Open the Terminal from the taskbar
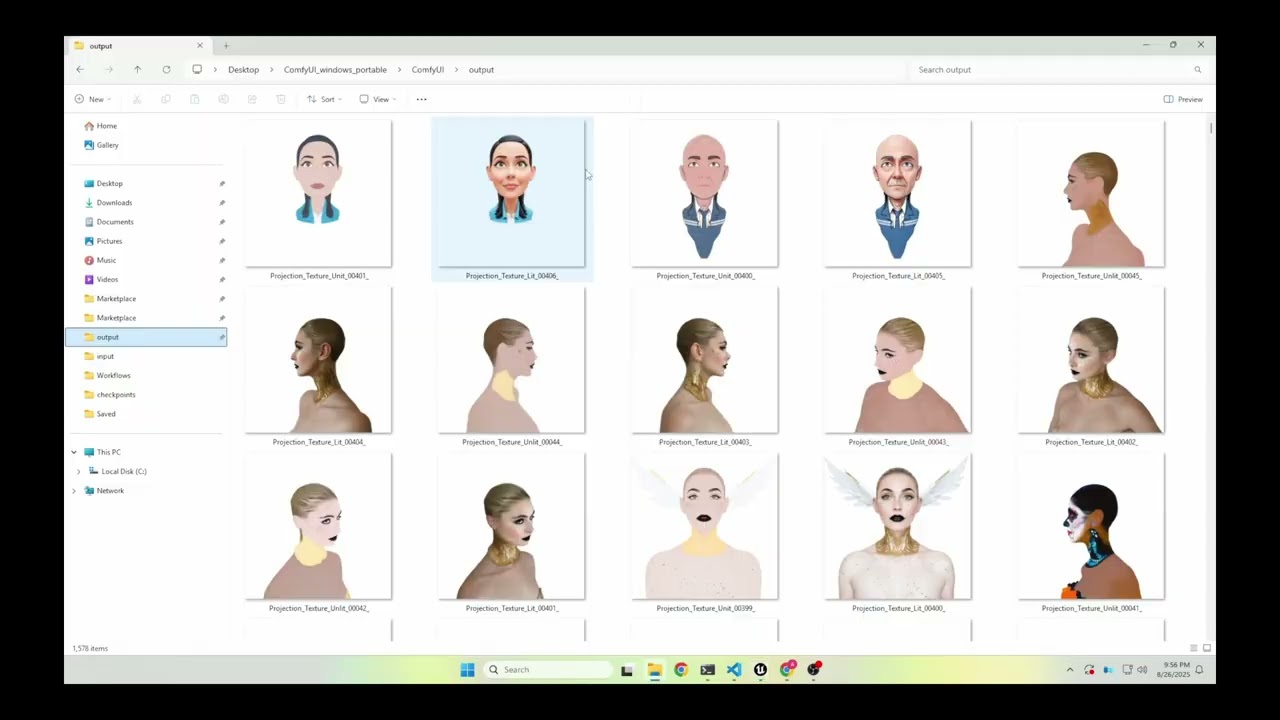This screenshot has height=720, width=1280. click(x=708, y=670)
